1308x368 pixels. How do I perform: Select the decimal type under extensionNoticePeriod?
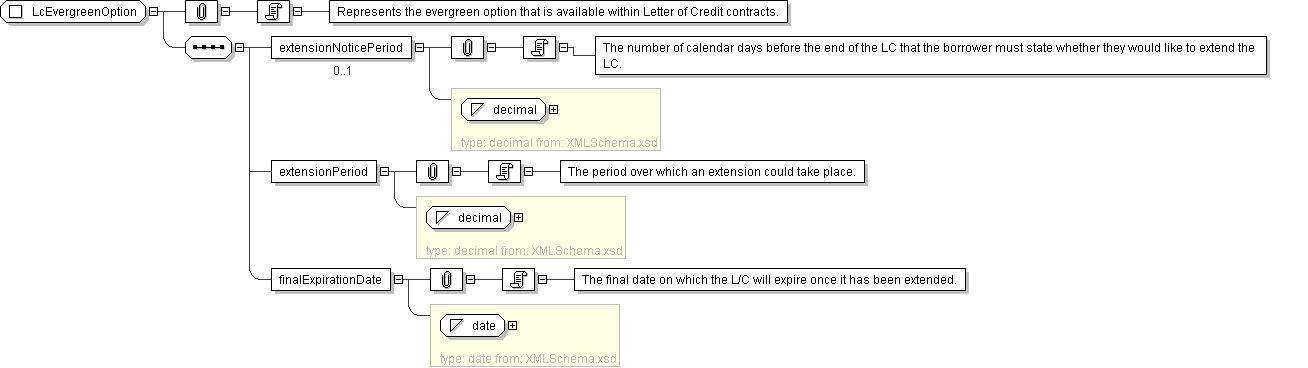pyautogui.click(x=503, y=109)
